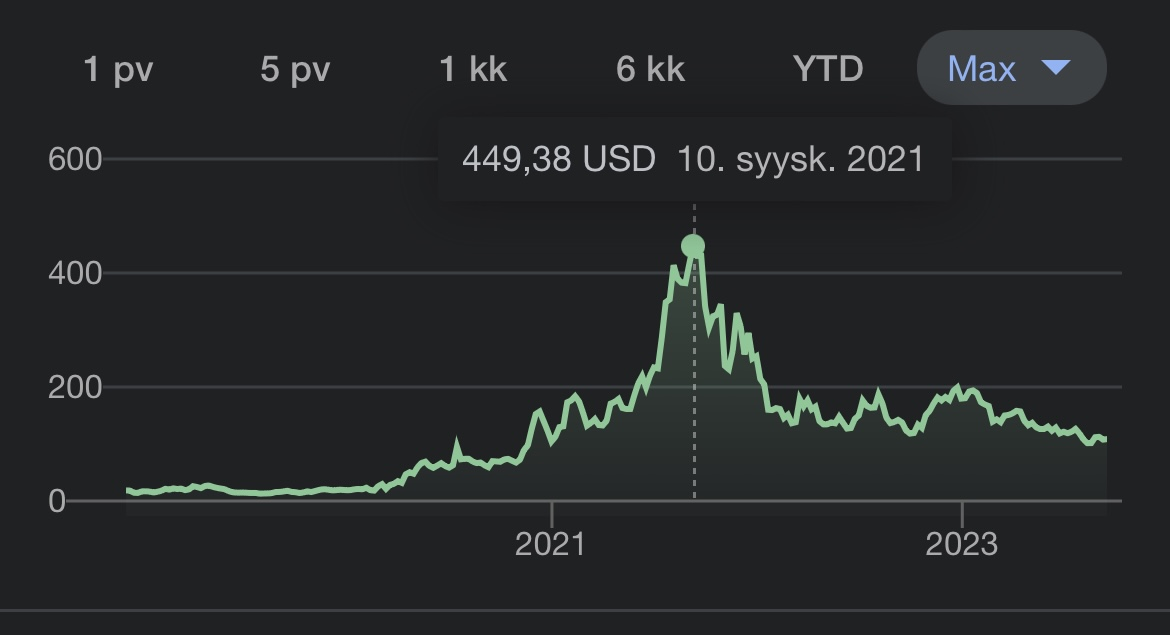Viewport: 1170px width, 635px height.
Task: Switch to the 5 pv range
Action: coord(295,70)
